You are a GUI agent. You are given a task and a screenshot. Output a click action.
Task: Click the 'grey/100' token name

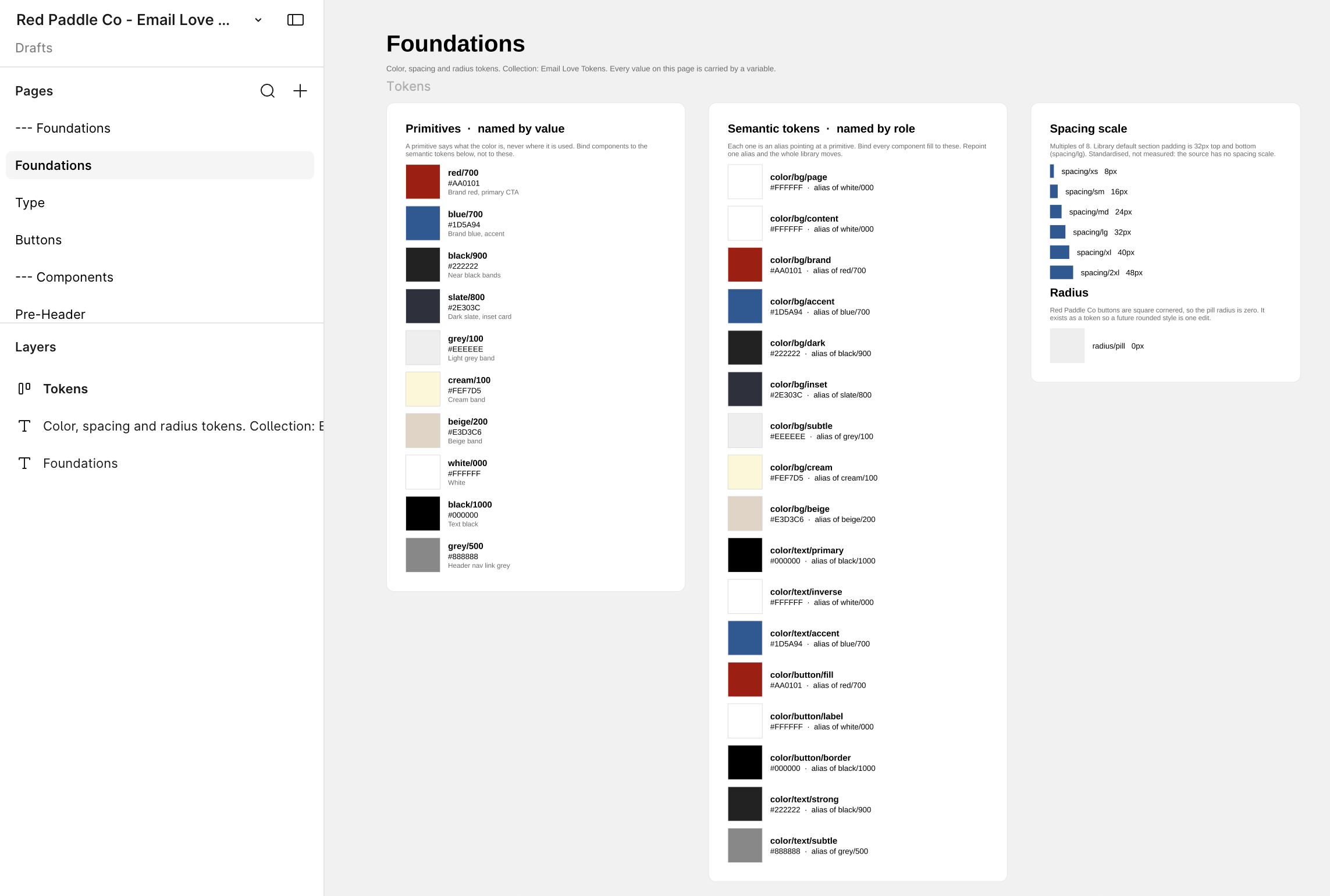(465, 339)
